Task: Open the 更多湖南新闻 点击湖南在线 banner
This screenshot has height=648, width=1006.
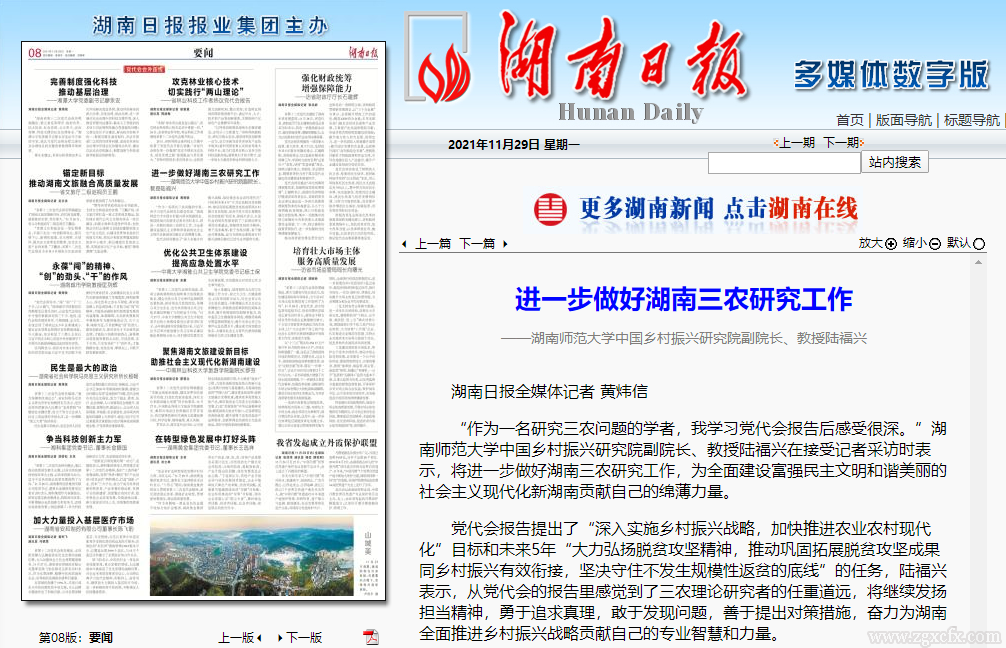Action: click(696, 209)
